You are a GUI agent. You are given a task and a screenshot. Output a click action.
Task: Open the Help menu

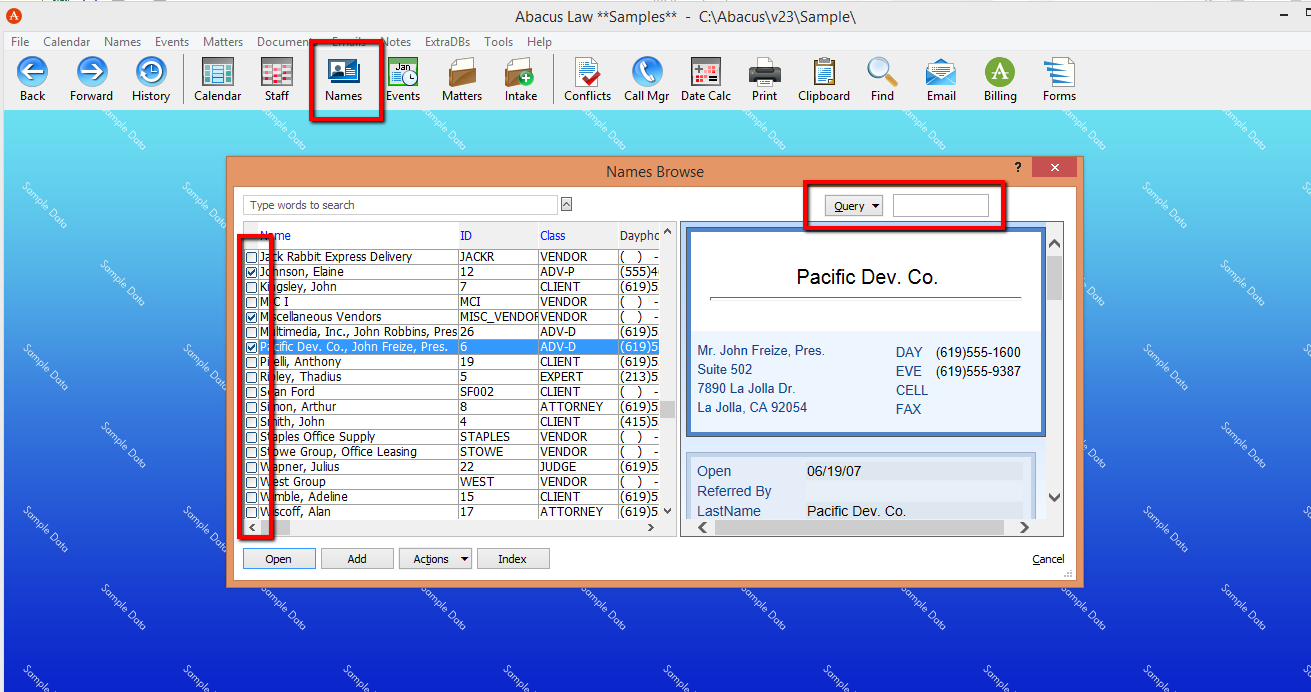pos(539,42)
